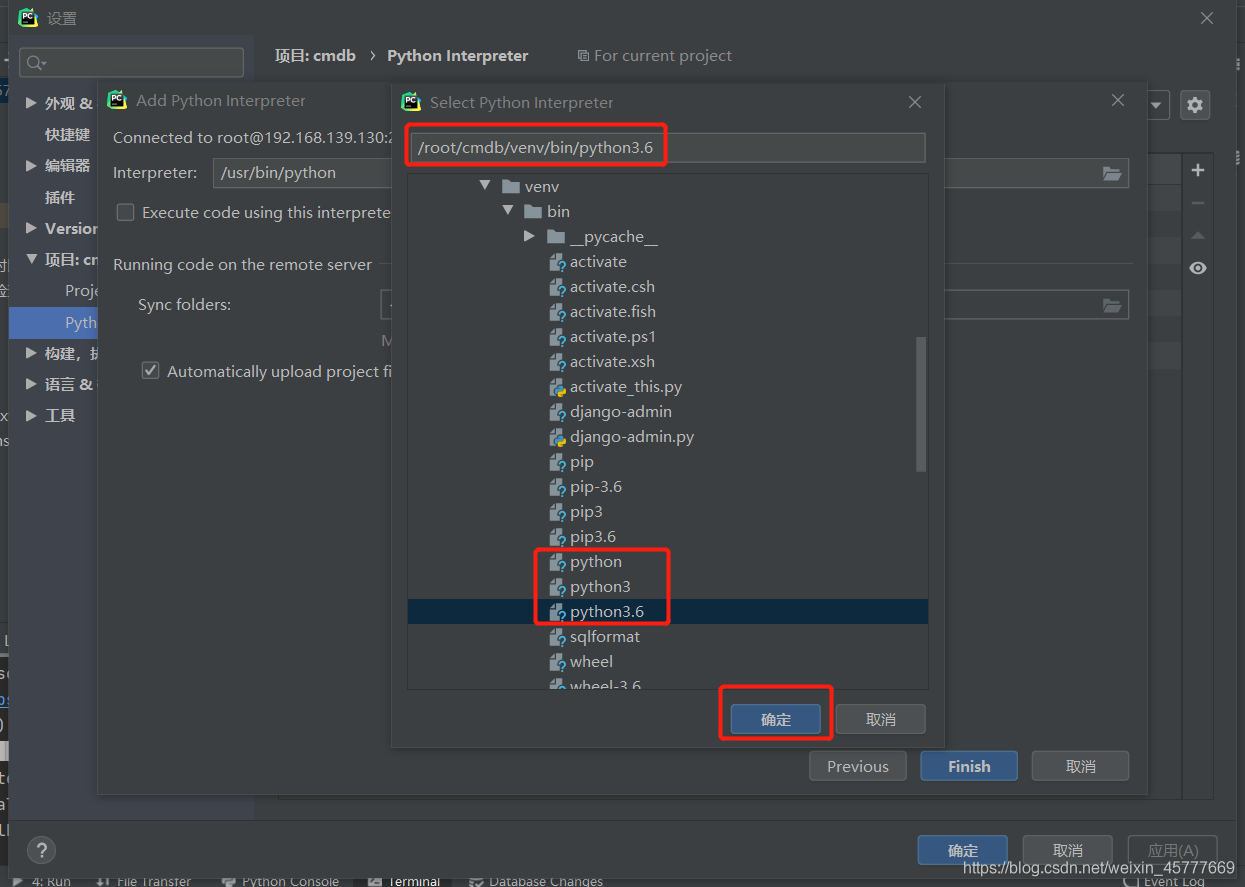Click the plus icon to add package
The image size is (1245, 887).
pos(1198,170)
